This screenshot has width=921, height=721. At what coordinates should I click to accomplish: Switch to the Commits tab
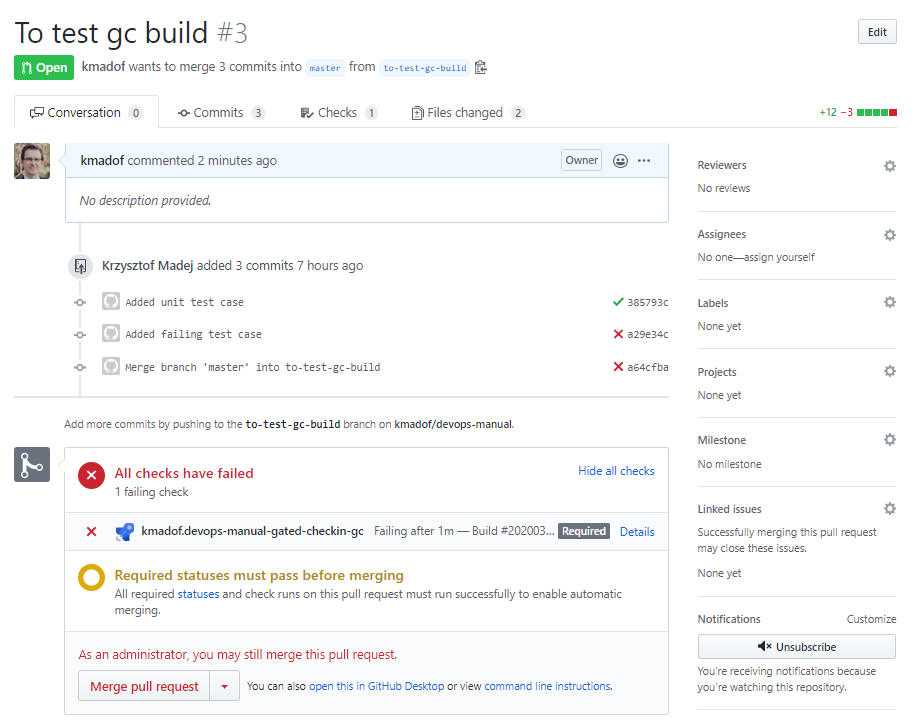coord(221,113)
